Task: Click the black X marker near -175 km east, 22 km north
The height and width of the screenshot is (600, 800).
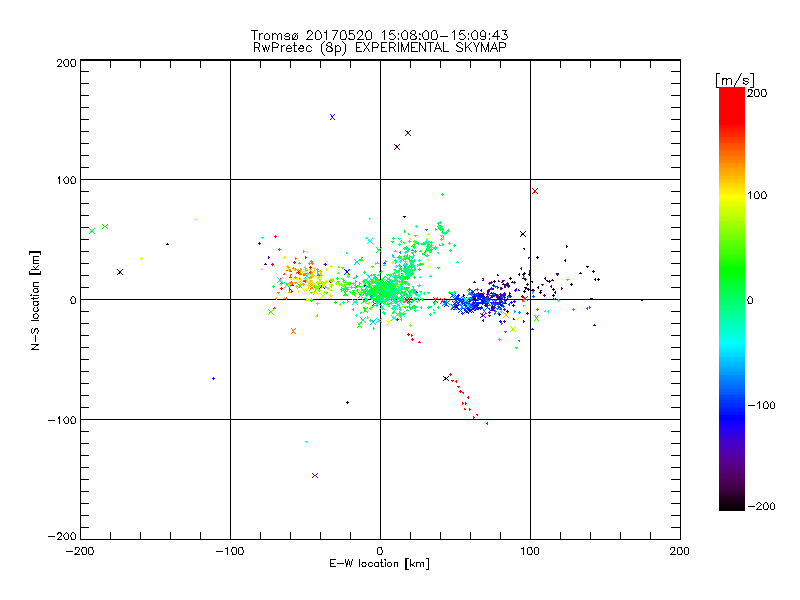Action: 120,272
